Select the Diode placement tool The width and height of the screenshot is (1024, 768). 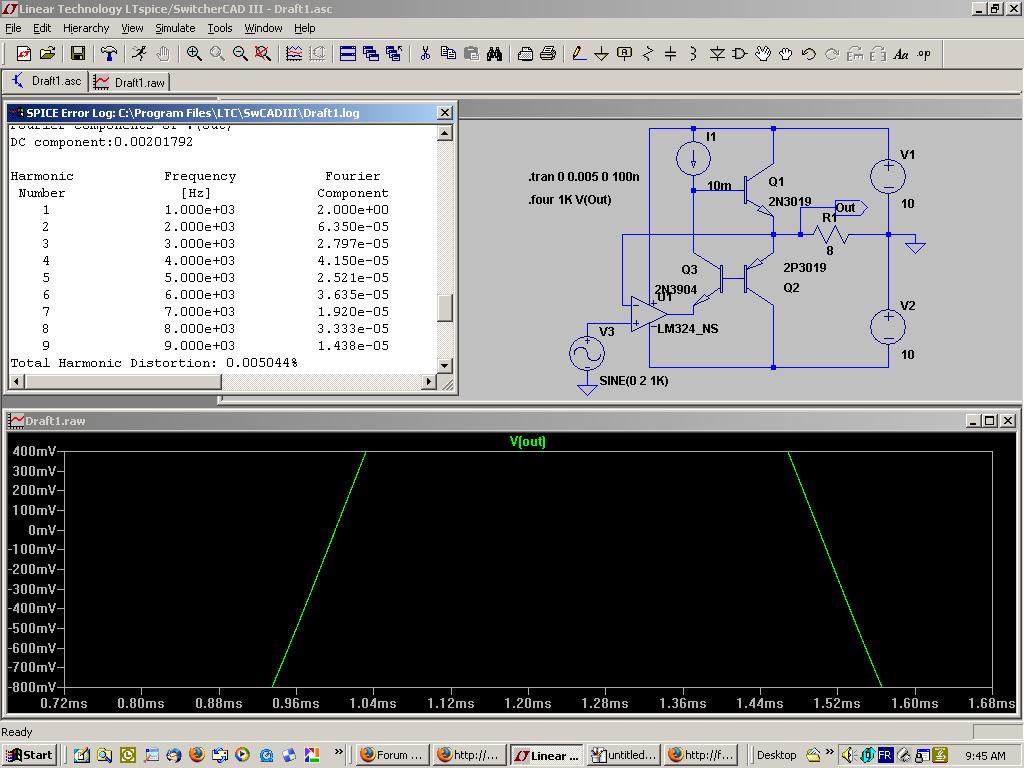tap(717, 54)
